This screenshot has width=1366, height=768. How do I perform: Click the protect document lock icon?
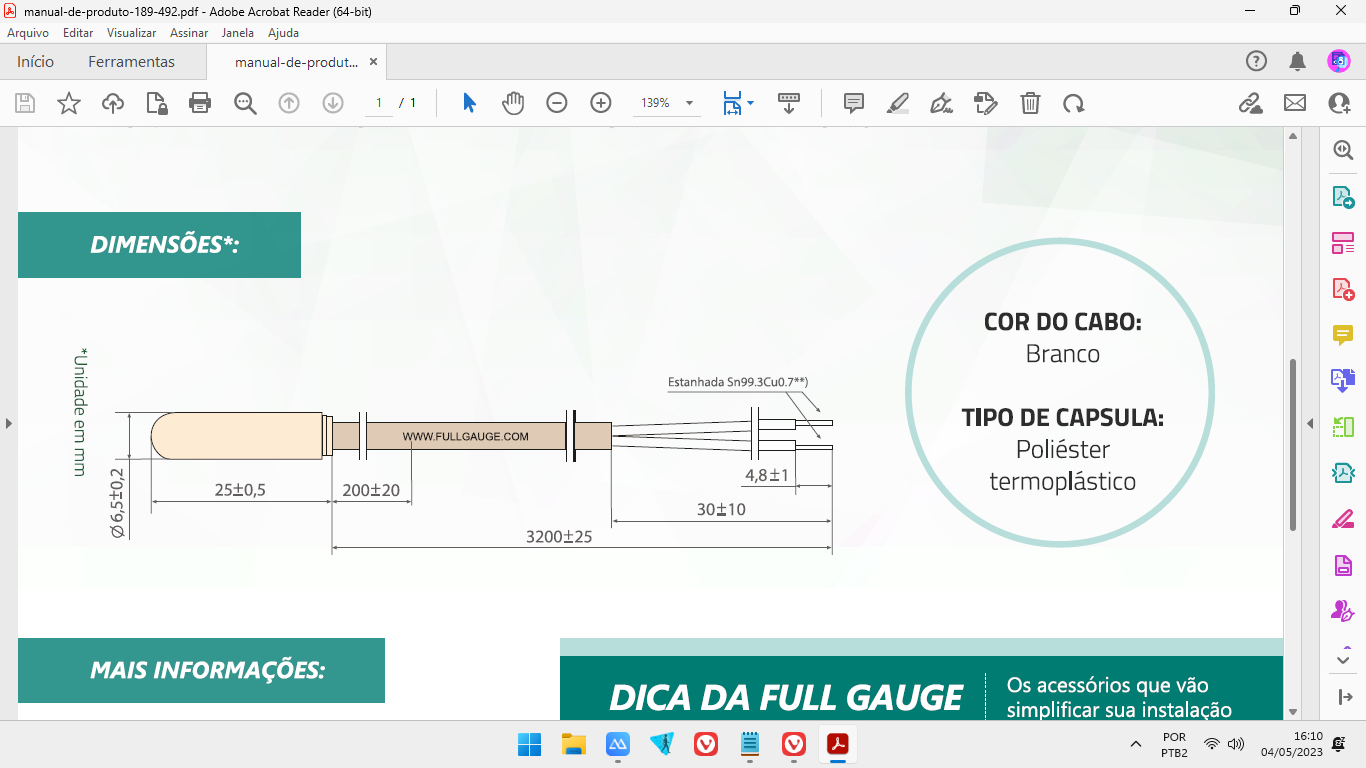157,103
